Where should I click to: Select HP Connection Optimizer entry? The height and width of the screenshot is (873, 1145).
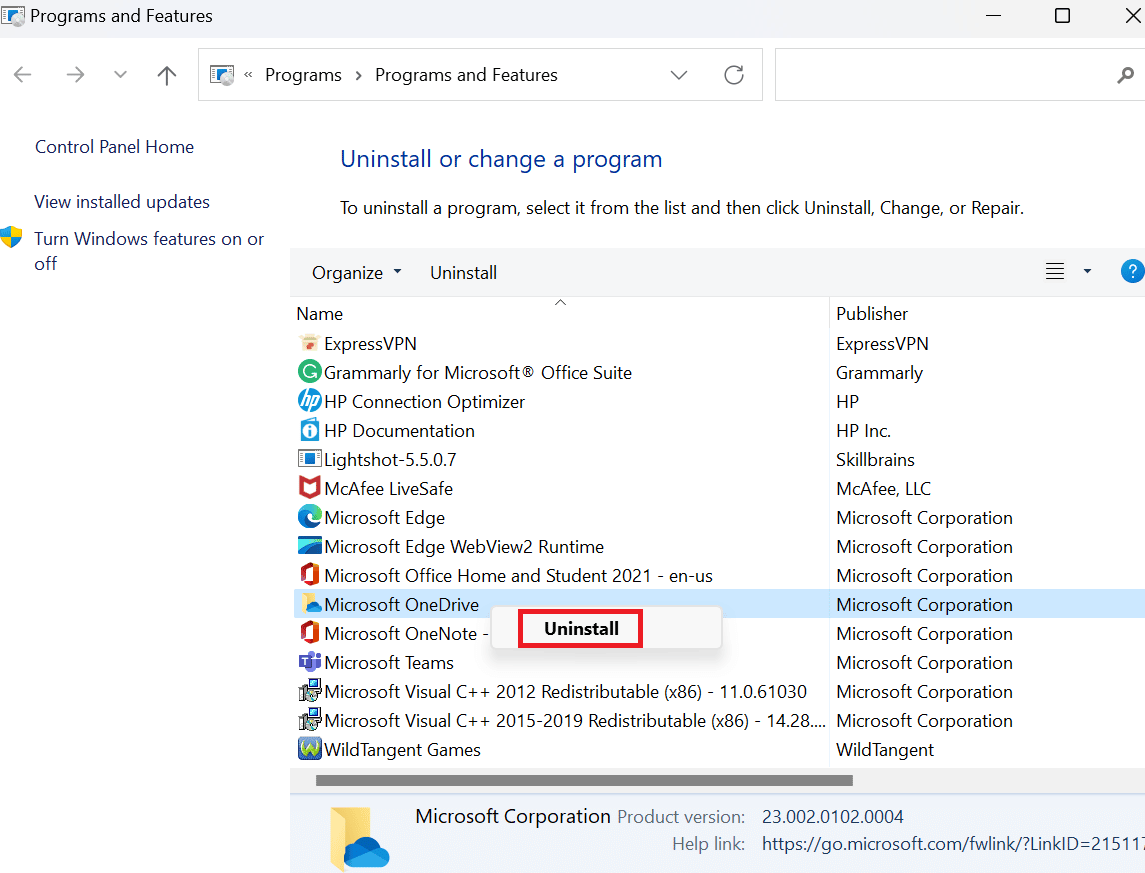[424, 401]
